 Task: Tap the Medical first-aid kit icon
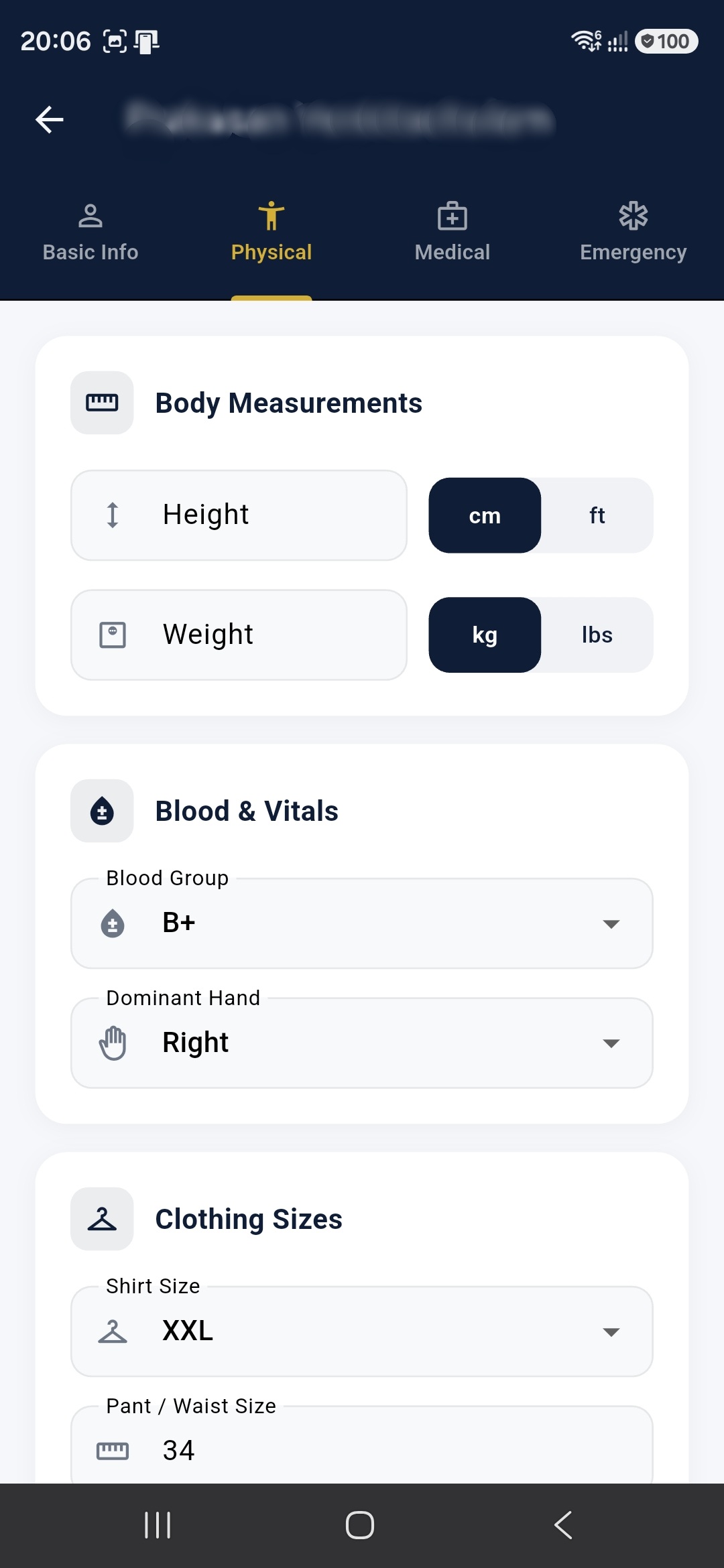point(452,216)
